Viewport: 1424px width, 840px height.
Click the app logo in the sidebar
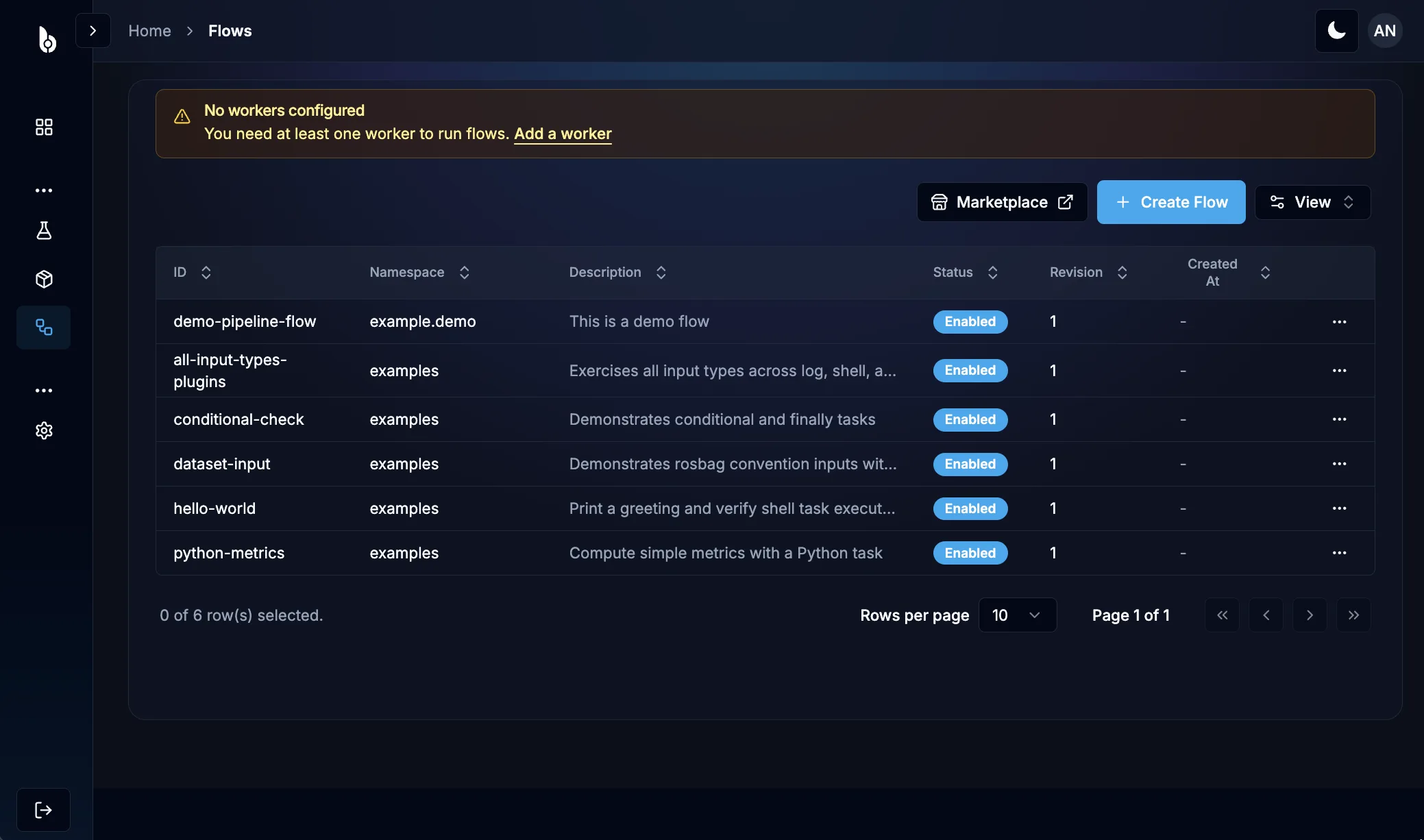coord(47,39)
